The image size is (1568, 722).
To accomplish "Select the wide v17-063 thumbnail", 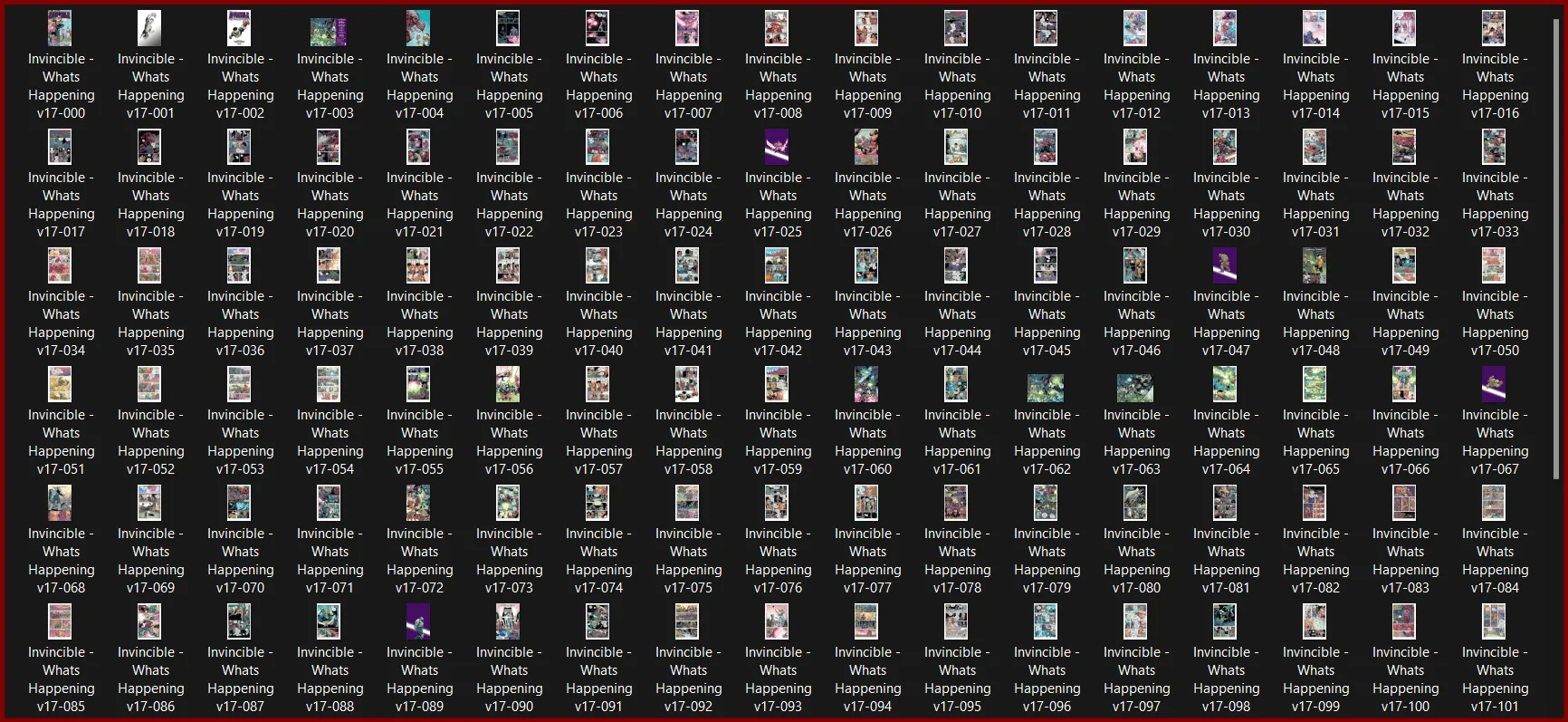I will tap(1135, 389).
